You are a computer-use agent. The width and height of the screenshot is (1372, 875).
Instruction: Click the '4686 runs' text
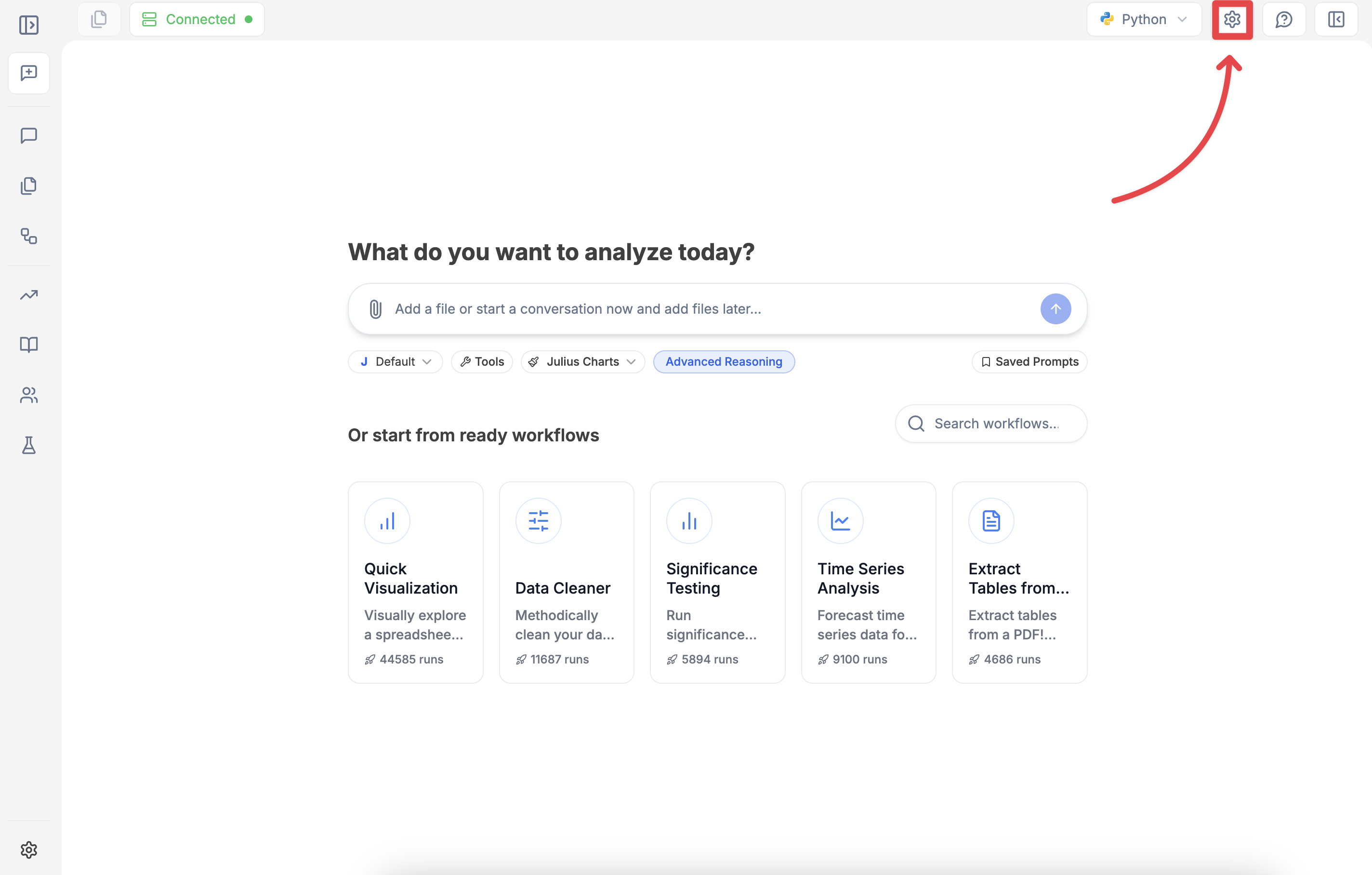pos(1012,659)
